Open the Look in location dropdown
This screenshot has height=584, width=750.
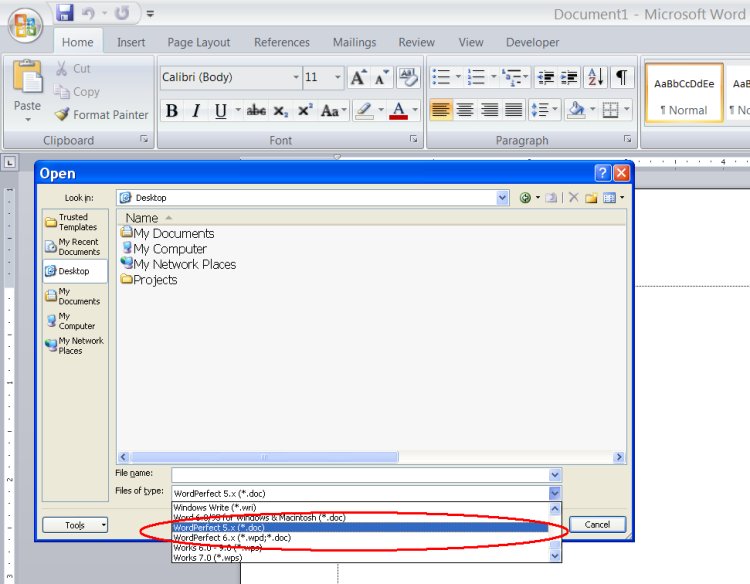[x=502, y=198]
